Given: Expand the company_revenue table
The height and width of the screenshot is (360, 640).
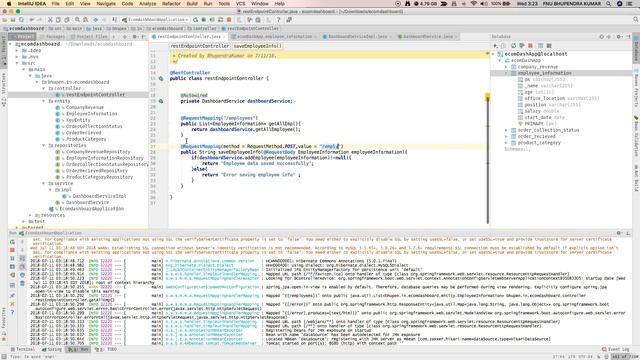Looking at the screenshot, I should point(507,67).
